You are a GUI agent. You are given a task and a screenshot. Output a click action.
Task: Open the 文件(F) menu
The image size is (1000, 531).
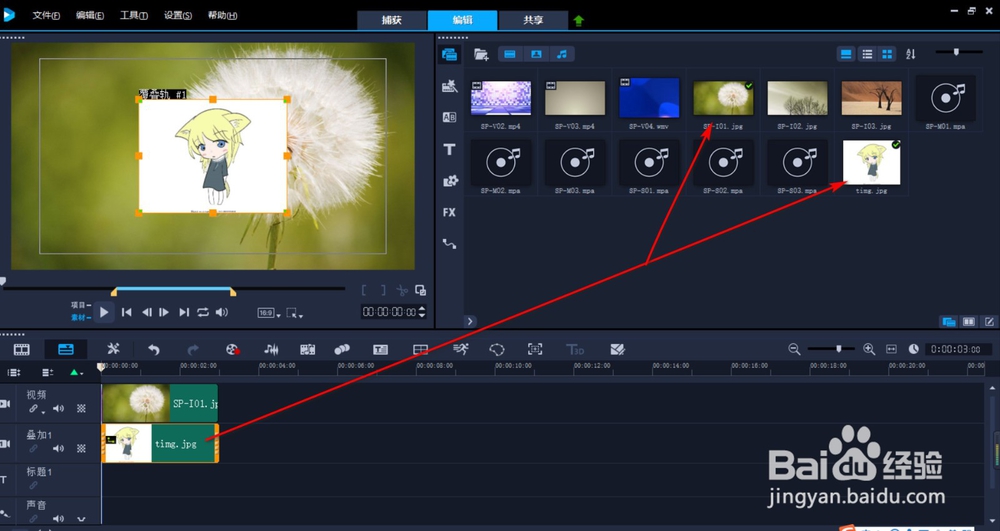[46, 15]
